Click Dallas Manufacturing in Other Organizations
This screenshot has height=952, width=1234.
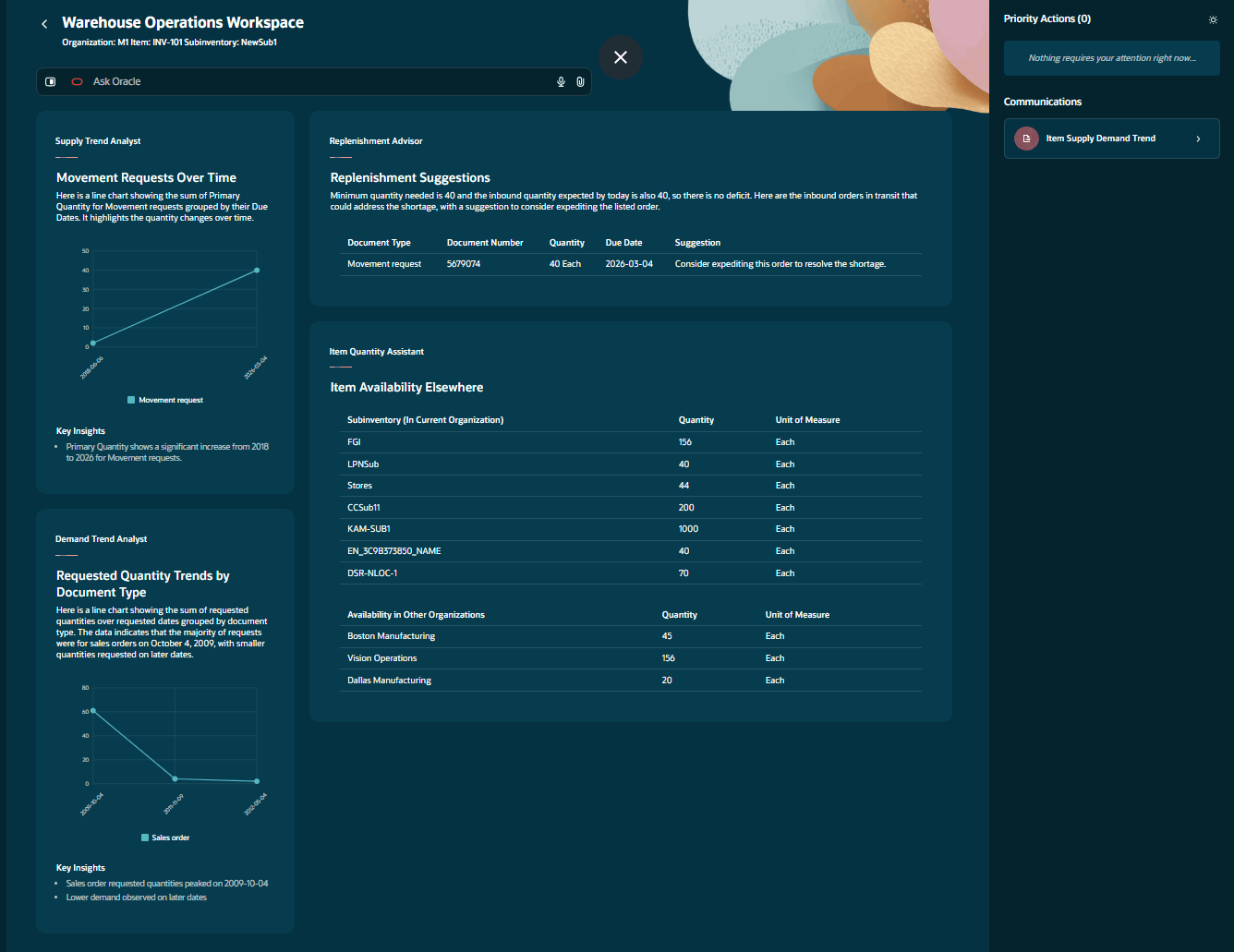pos(389,681)
